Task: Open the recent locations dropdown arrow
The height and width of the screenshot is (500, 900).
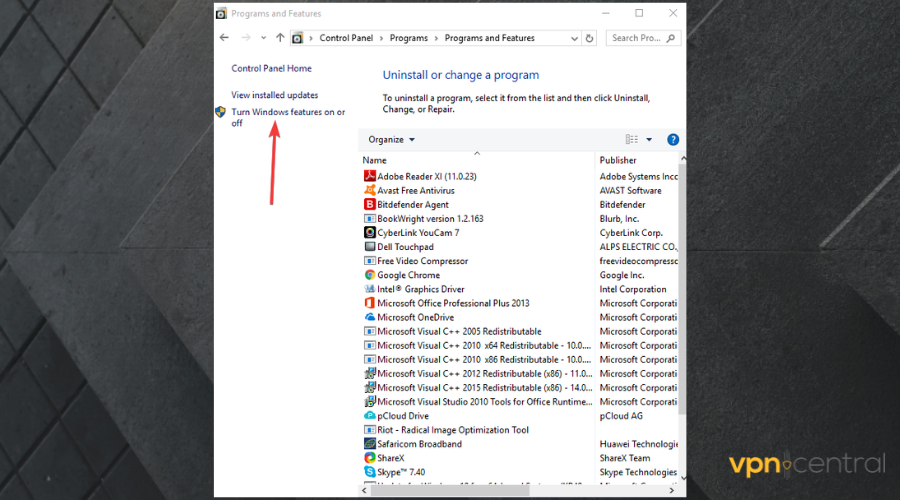Action: pos(263,38)
